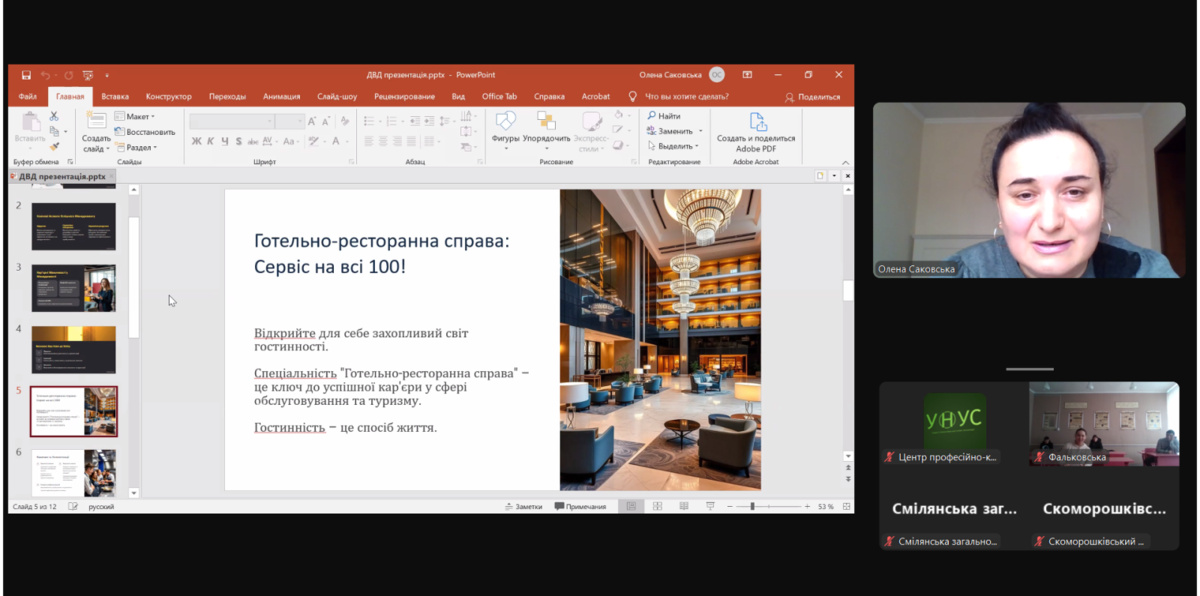The height and width of the screenshot is (596, 1200).
Task: Click the Создать слайд icon
Action: (x=96, y=132)
